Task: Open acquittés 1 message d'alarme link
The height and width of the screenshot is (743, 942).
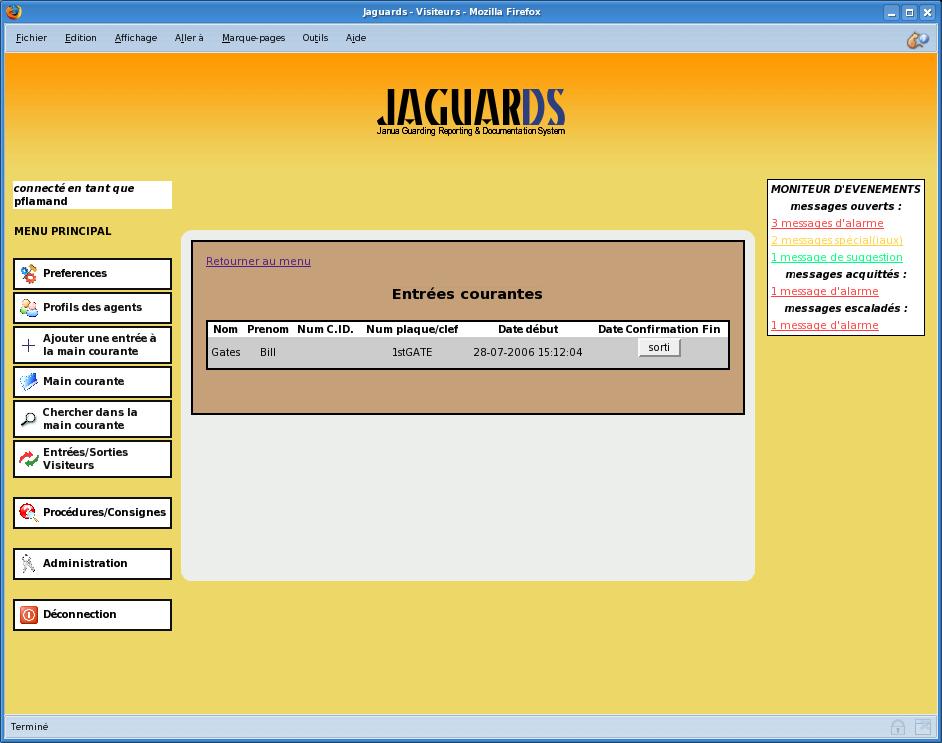Action: pyautogui.click(x=825, y=291)
